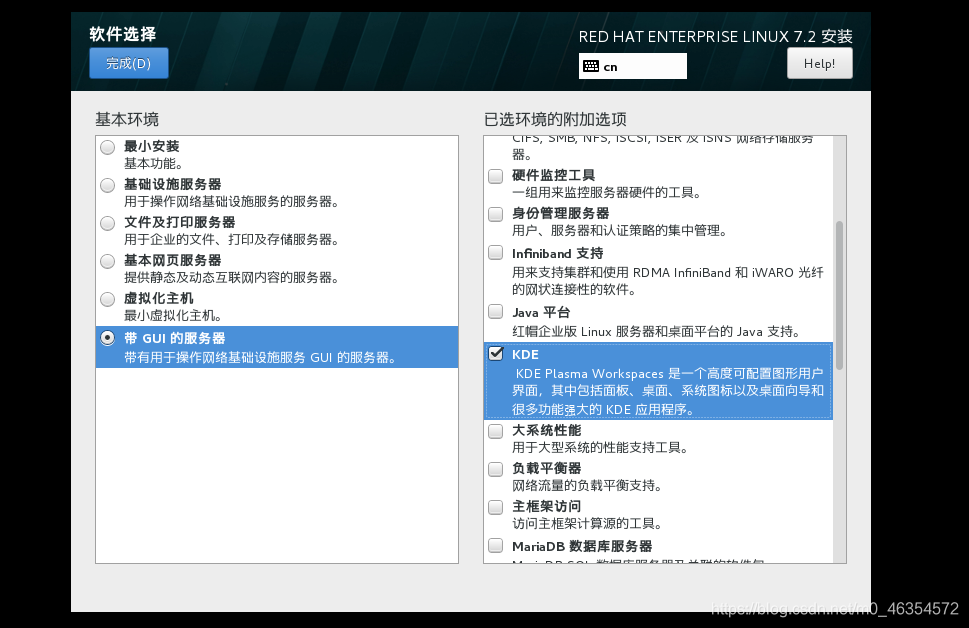Click the 文件及打印服务器 title text
Image resolution: width=969 pixels, height=628 pixels.
pyautogui.click(x=180, y=223)
